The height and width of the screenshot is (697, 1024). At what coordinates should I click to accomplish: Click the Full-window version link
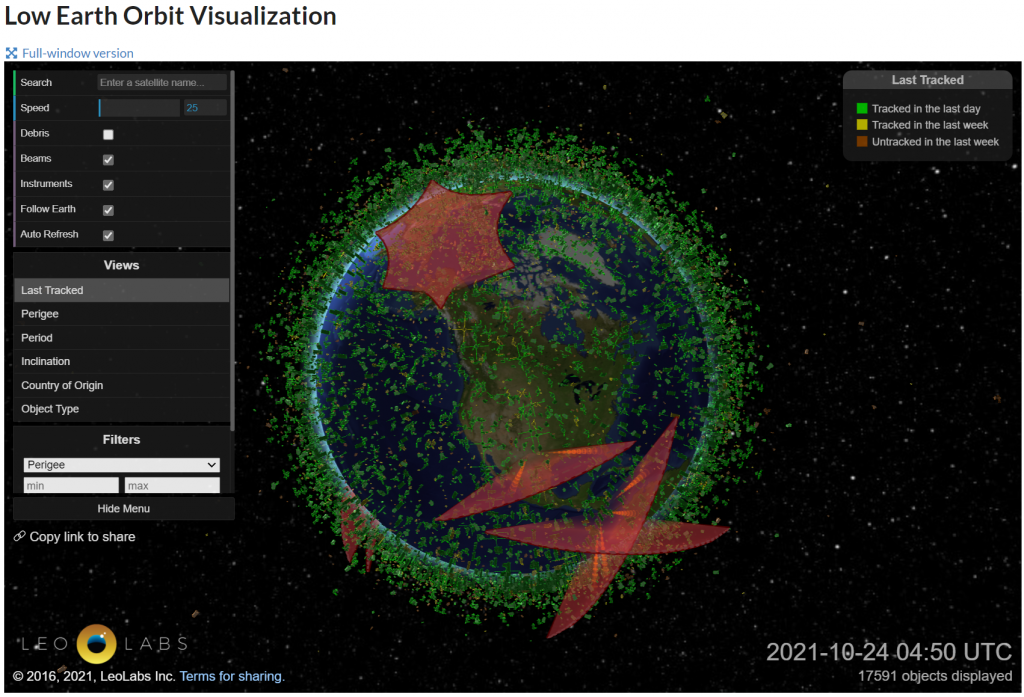pos(77,54)
